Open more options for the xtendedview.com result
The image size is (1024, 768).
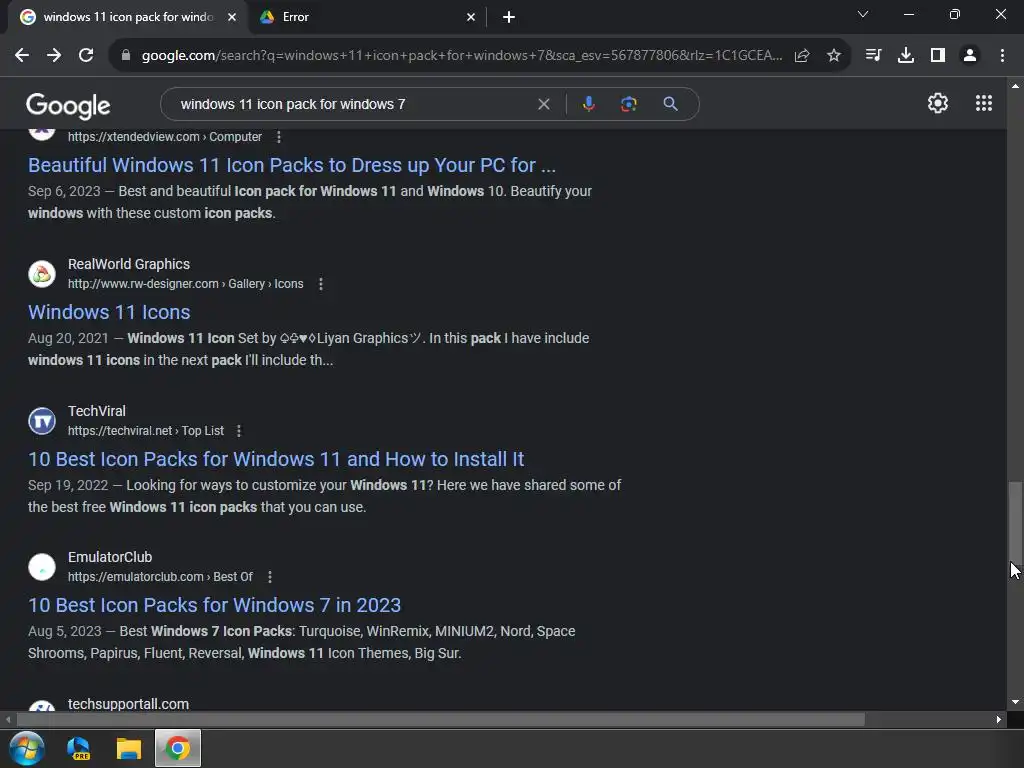point(279,137)
